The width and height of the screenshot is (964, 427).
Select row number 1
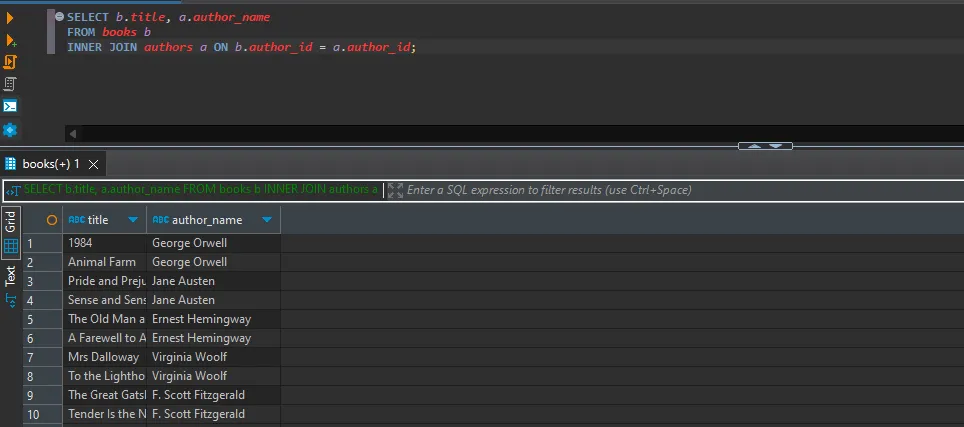pos(42,243)
